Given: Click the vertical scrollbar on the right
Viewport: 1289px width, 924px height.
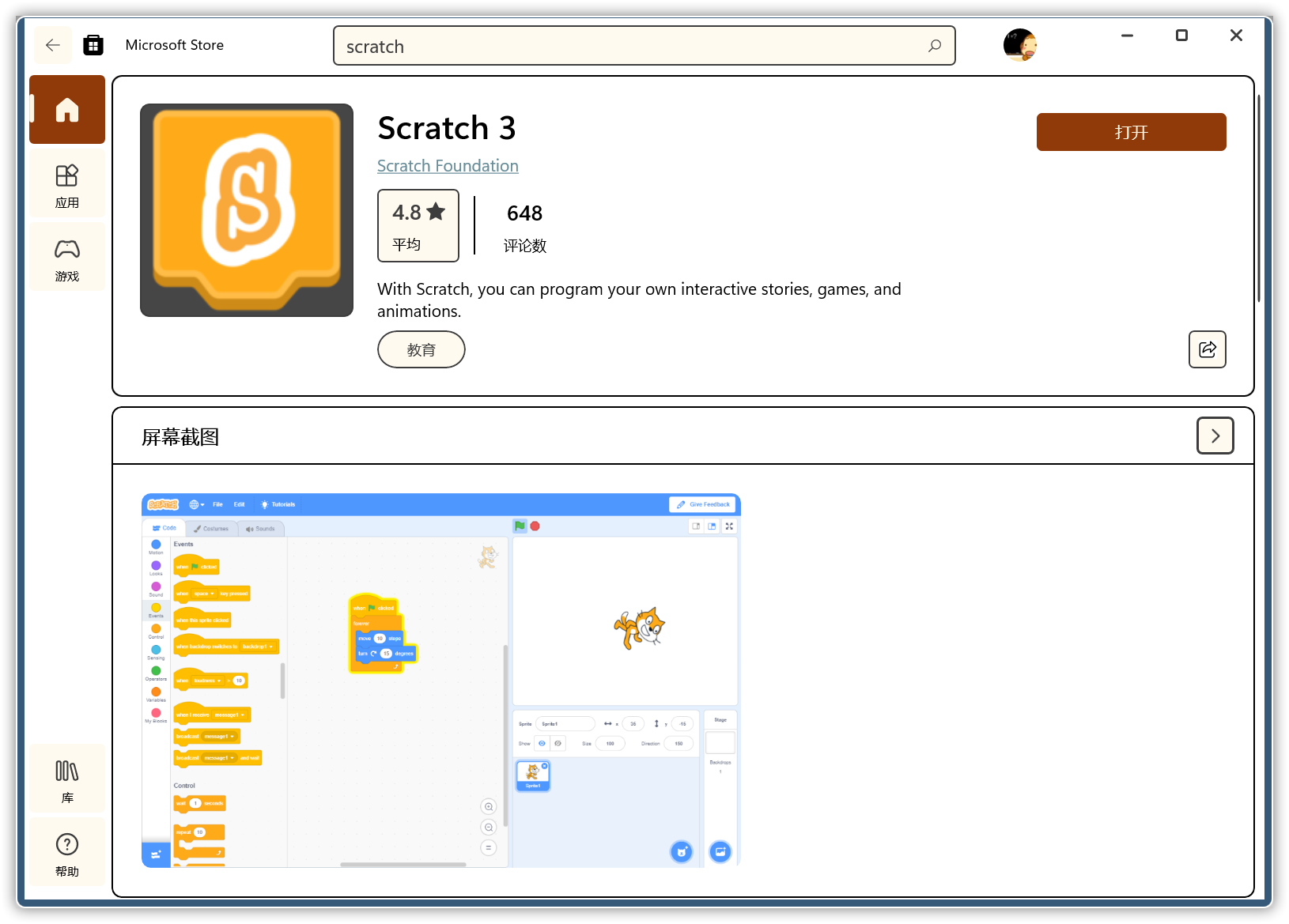Looking at the screenshot, I should click(x=1258, y=198).
